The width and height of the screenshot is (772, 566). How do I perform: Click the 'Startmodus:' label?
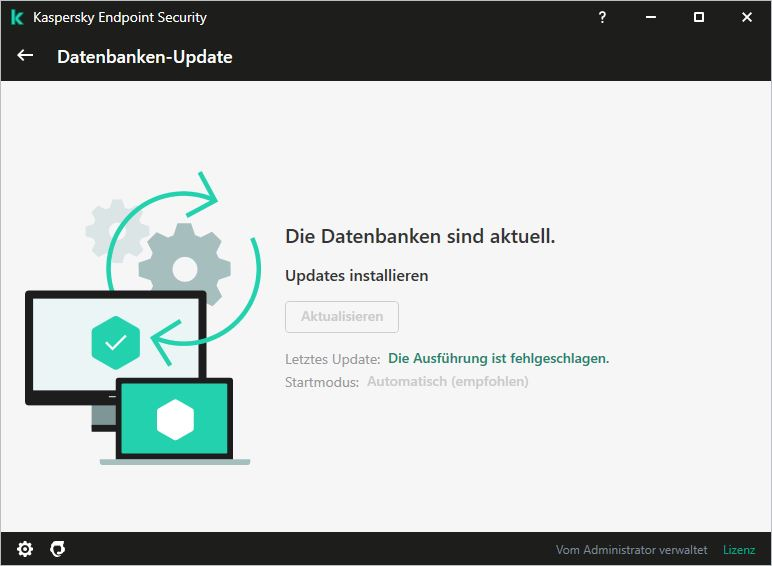tap(322, 382)
